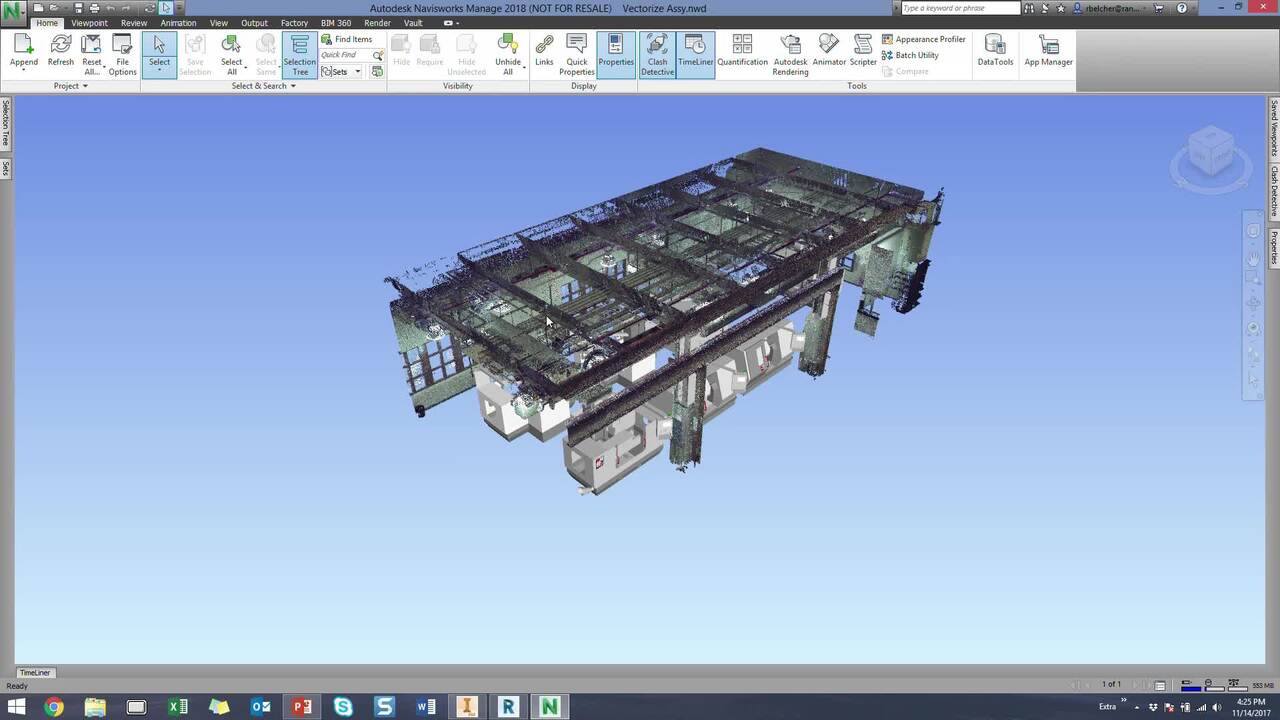Viewport: 1280px width, 720px height.
Task: Open the docked Clash Detective side tab
Action: coord(1274,192)
